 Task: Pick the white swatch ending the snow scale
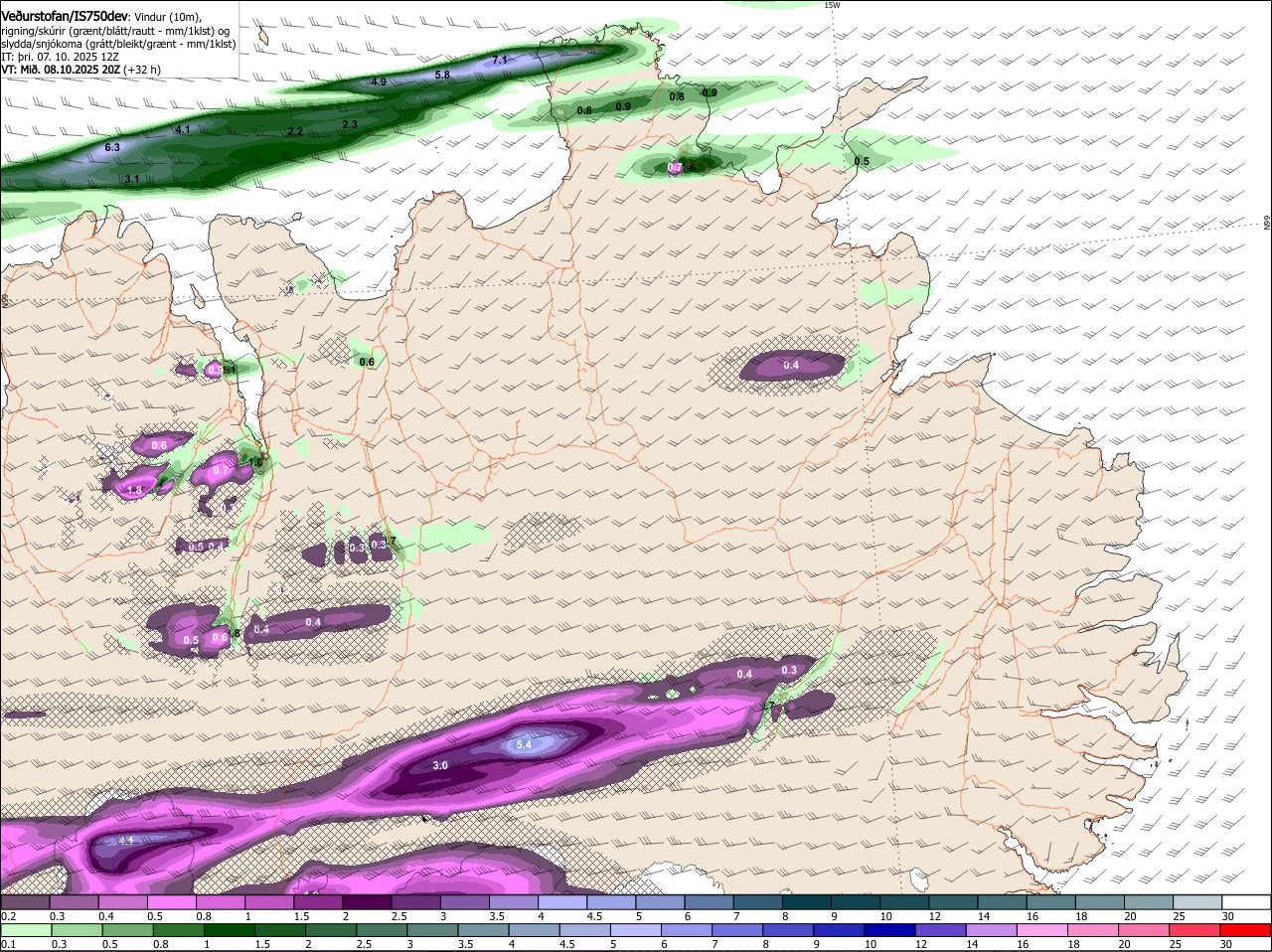(x=1246, y=901)
